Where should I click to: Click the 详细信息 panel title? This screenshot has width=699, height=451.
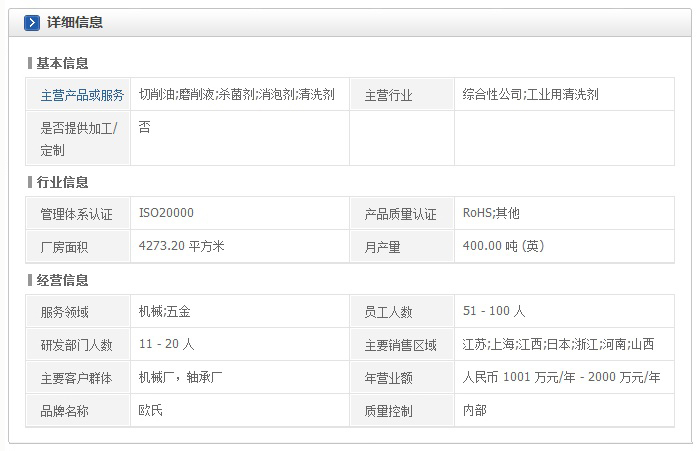click(x=75, y=22)
